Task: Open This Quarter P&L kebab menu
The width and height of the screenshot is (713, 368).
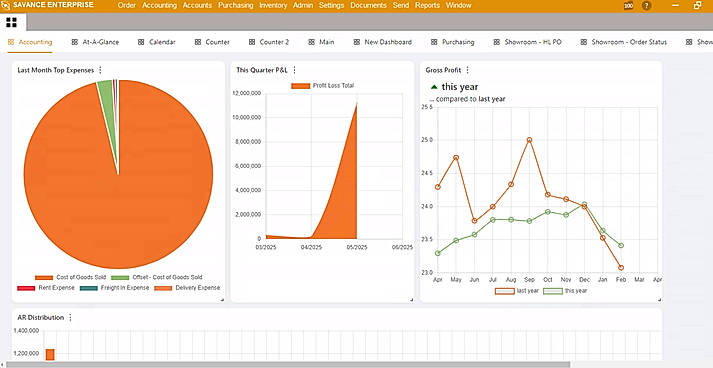Action: 294,70
